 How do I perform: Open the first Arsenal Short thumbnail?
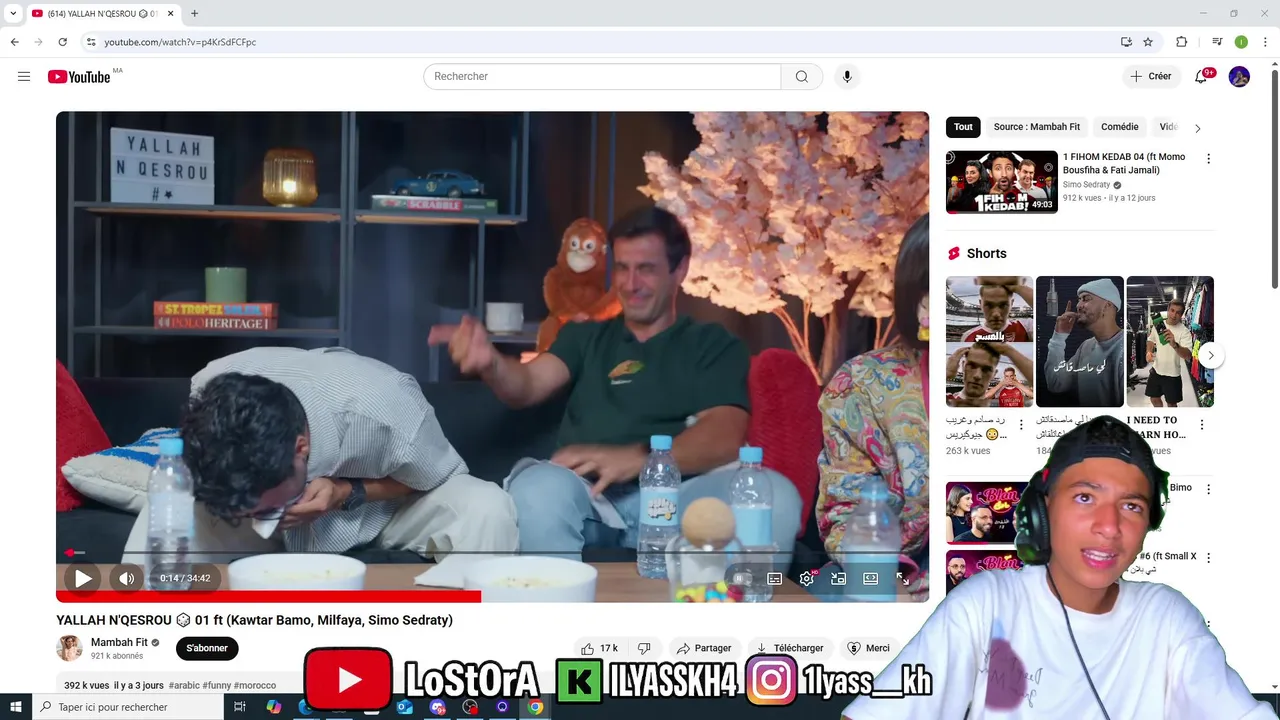point(989,341)
